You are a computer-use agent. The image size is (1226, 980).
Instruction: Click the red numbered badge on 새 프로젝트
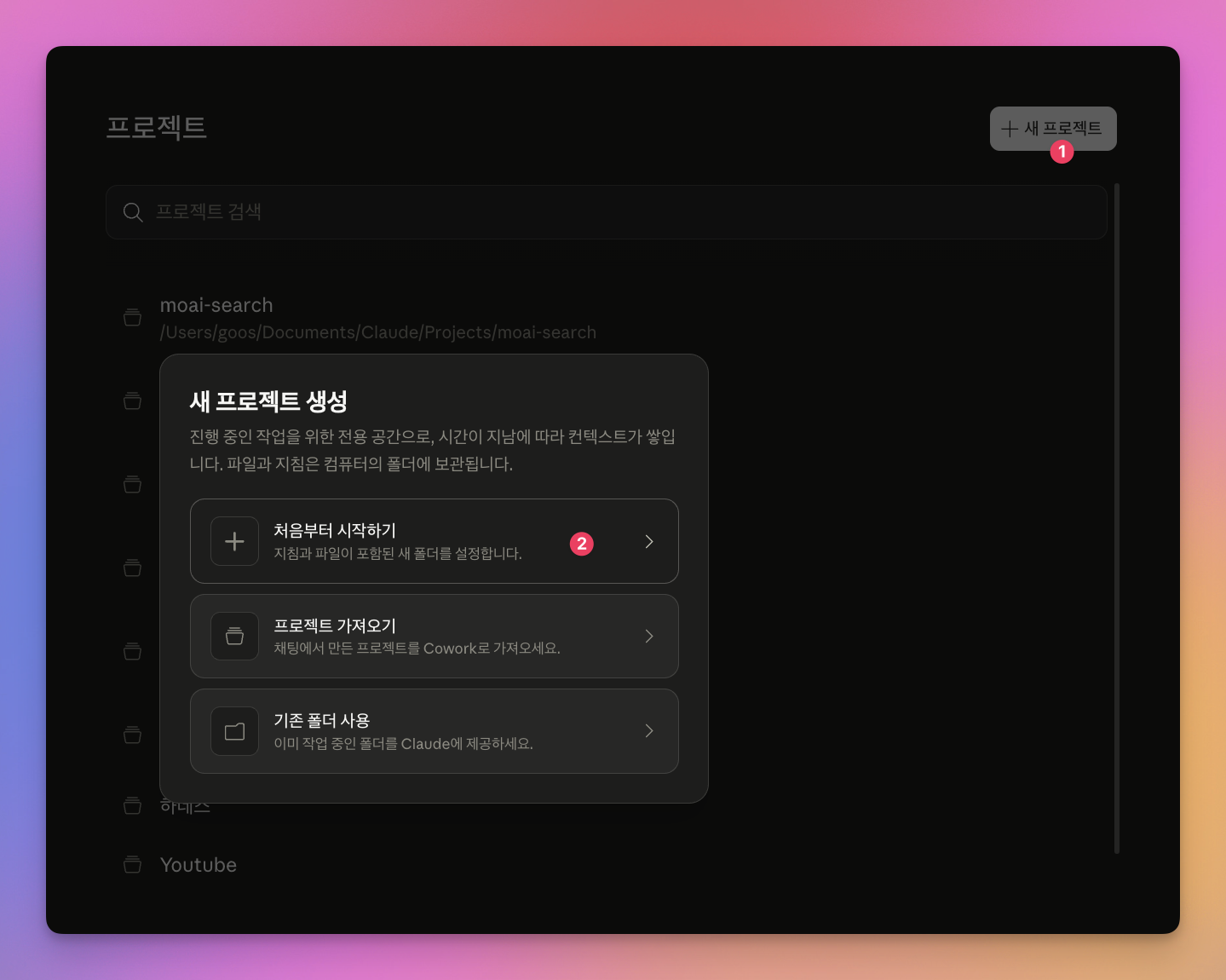(1062, 153)
